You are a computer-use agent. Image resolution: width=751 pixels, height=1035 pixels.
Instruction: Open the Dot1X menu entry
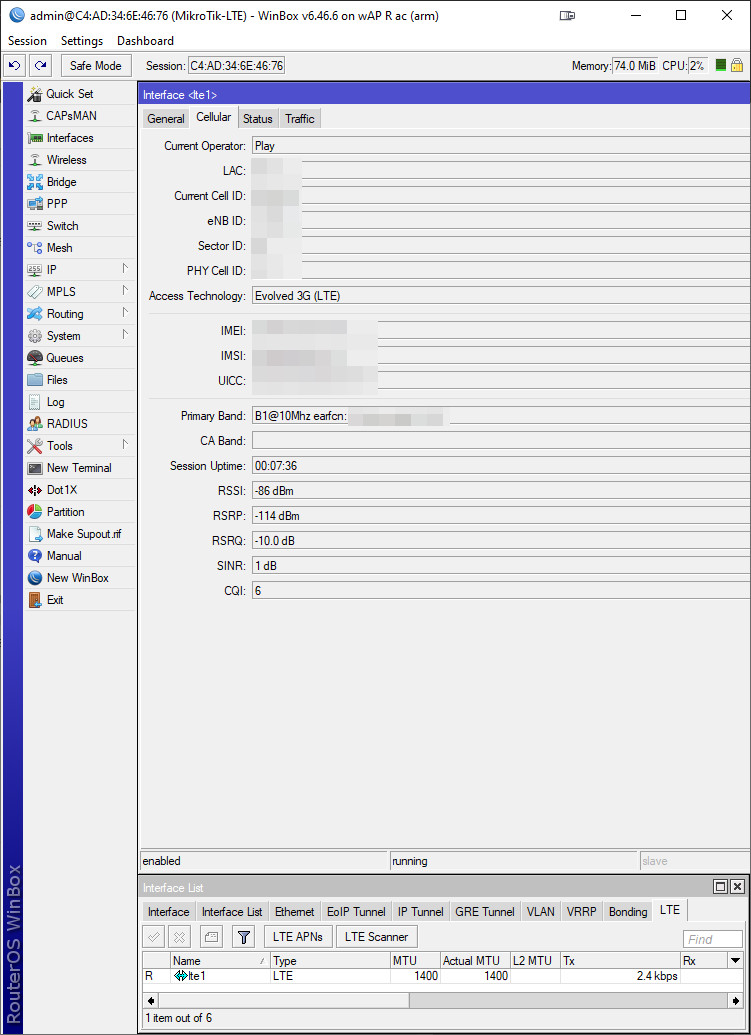click(x=80, y=490)
